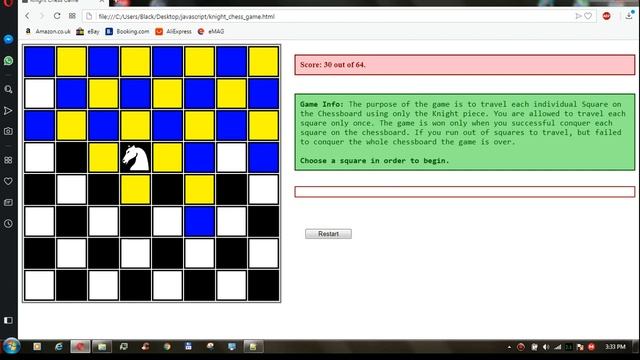This screenshot has height=360, width=640.
Task: Click the white bottom-left corner board square
Action: click(x=40, y=285)
